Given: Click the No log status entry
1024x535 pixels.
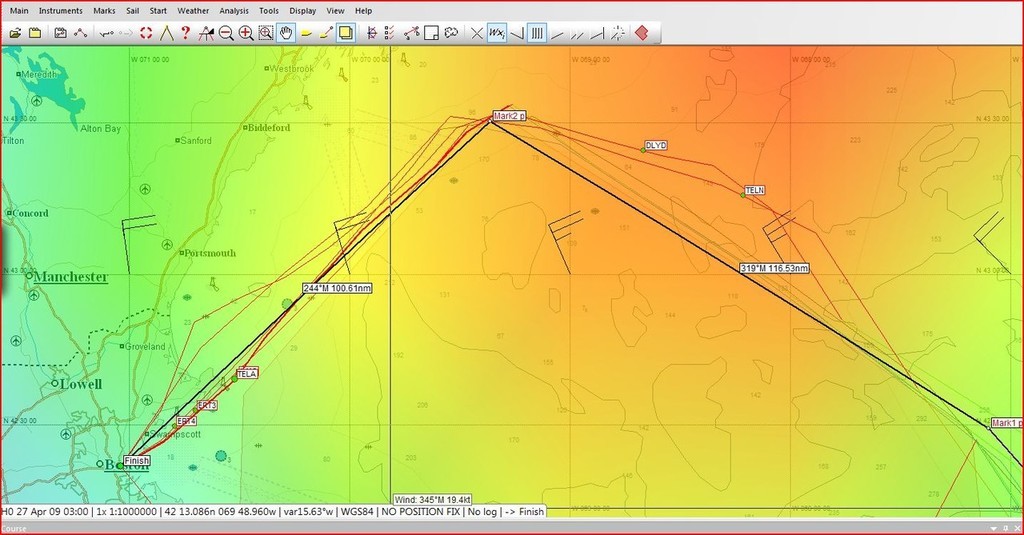Looking at the screenshot, I should tap(482, 511).
